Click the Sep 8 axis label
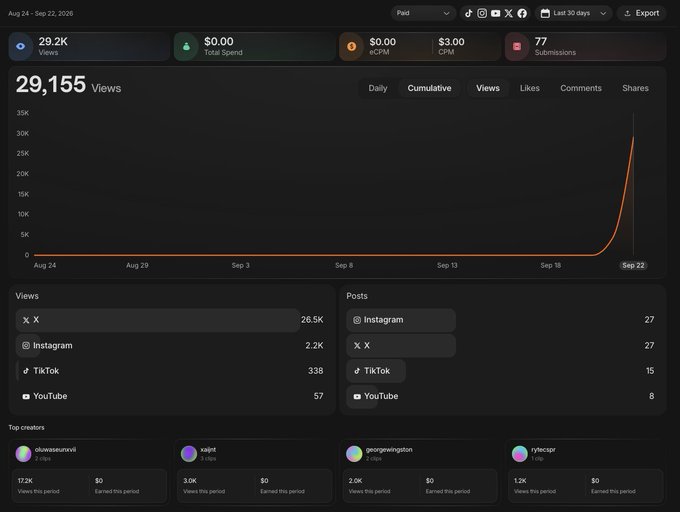Image resolution: width=680 pixels, height=512 pixels. pos(344,265)
